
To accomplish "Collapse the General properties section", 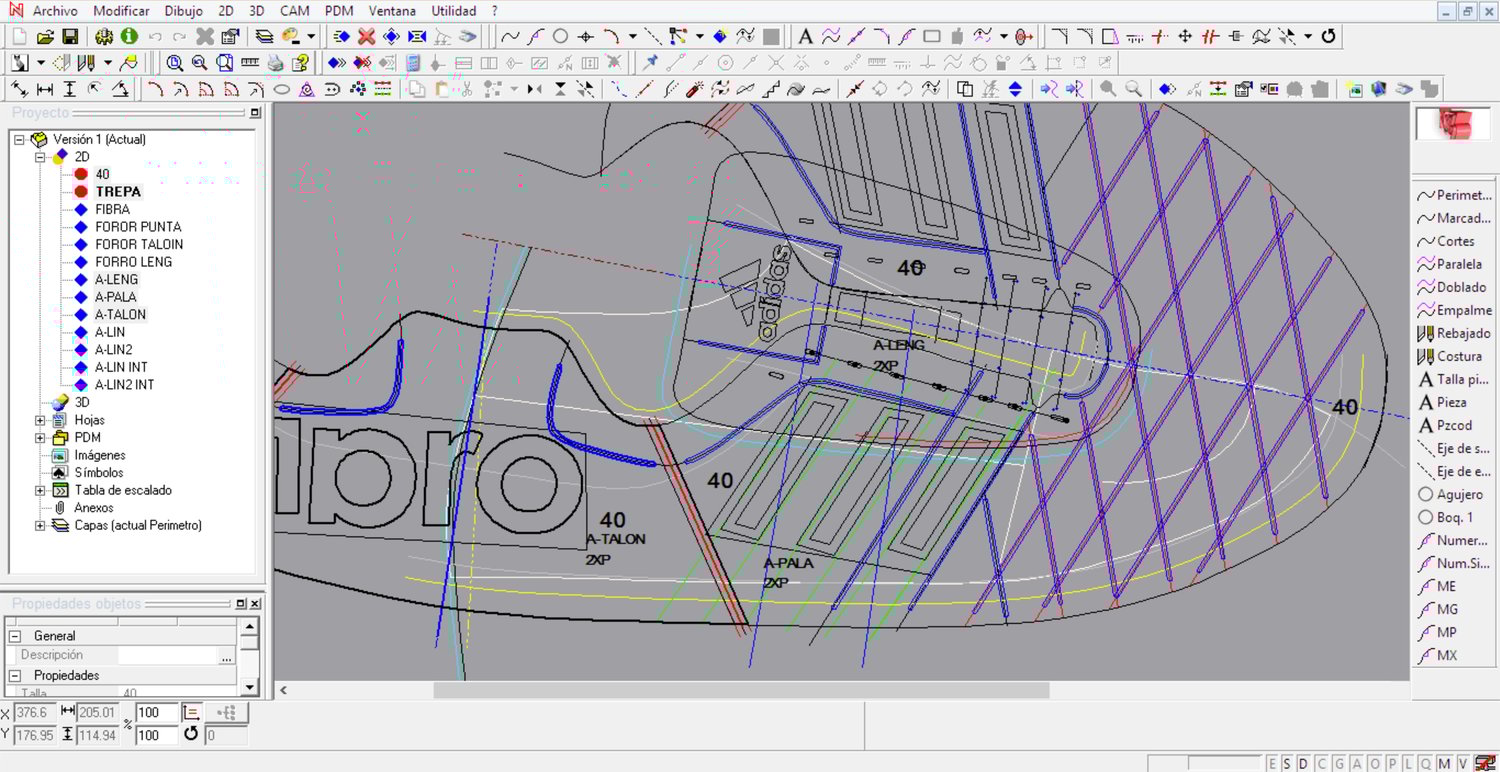I will (x=15, y=636).
